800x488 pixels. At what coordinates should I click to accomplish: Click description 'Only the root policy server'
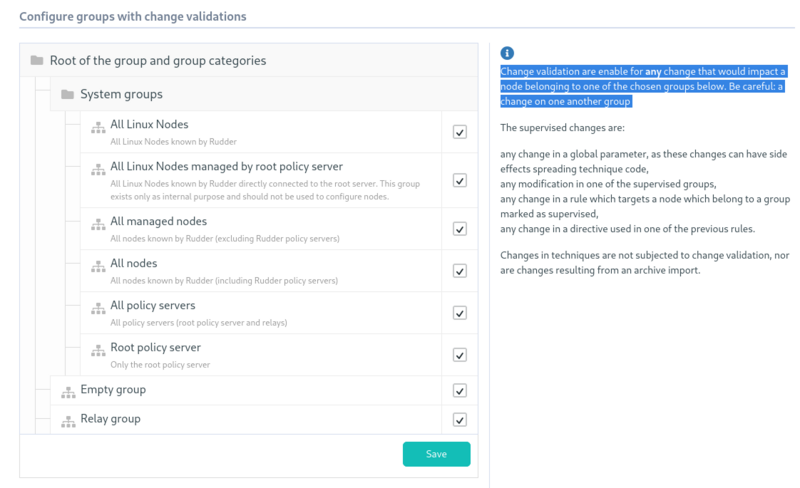[x=160, y=364]
